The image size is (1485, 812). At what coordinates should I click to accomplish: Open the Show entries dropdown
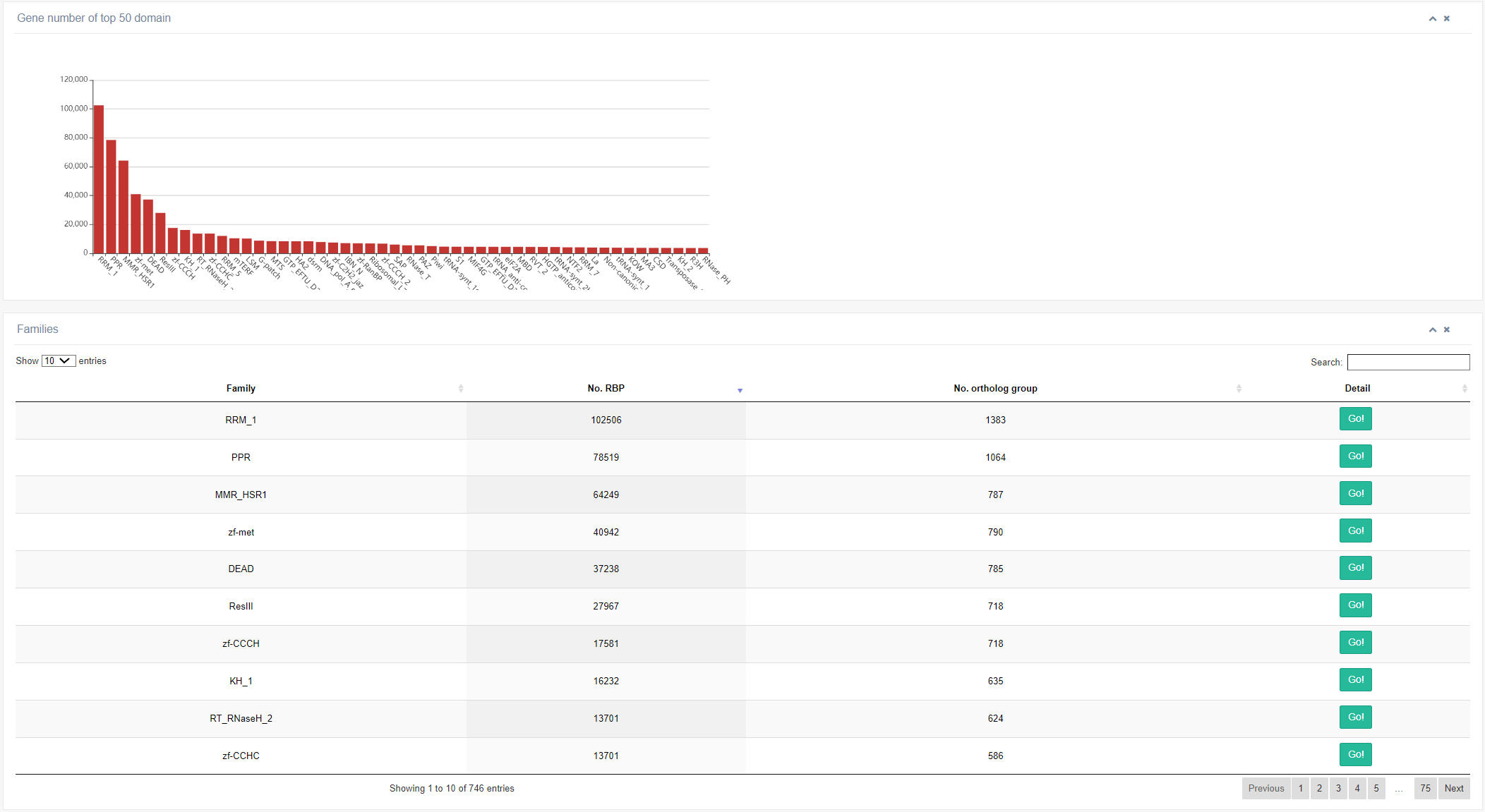(59, 361)
